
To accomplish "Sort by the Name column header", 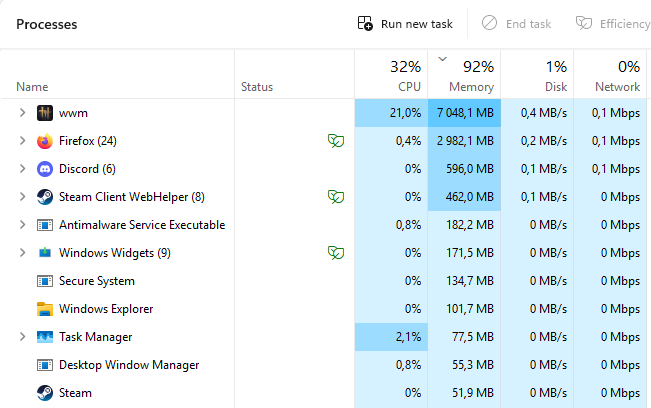I will pyautogui.click(x=32, y=87).
